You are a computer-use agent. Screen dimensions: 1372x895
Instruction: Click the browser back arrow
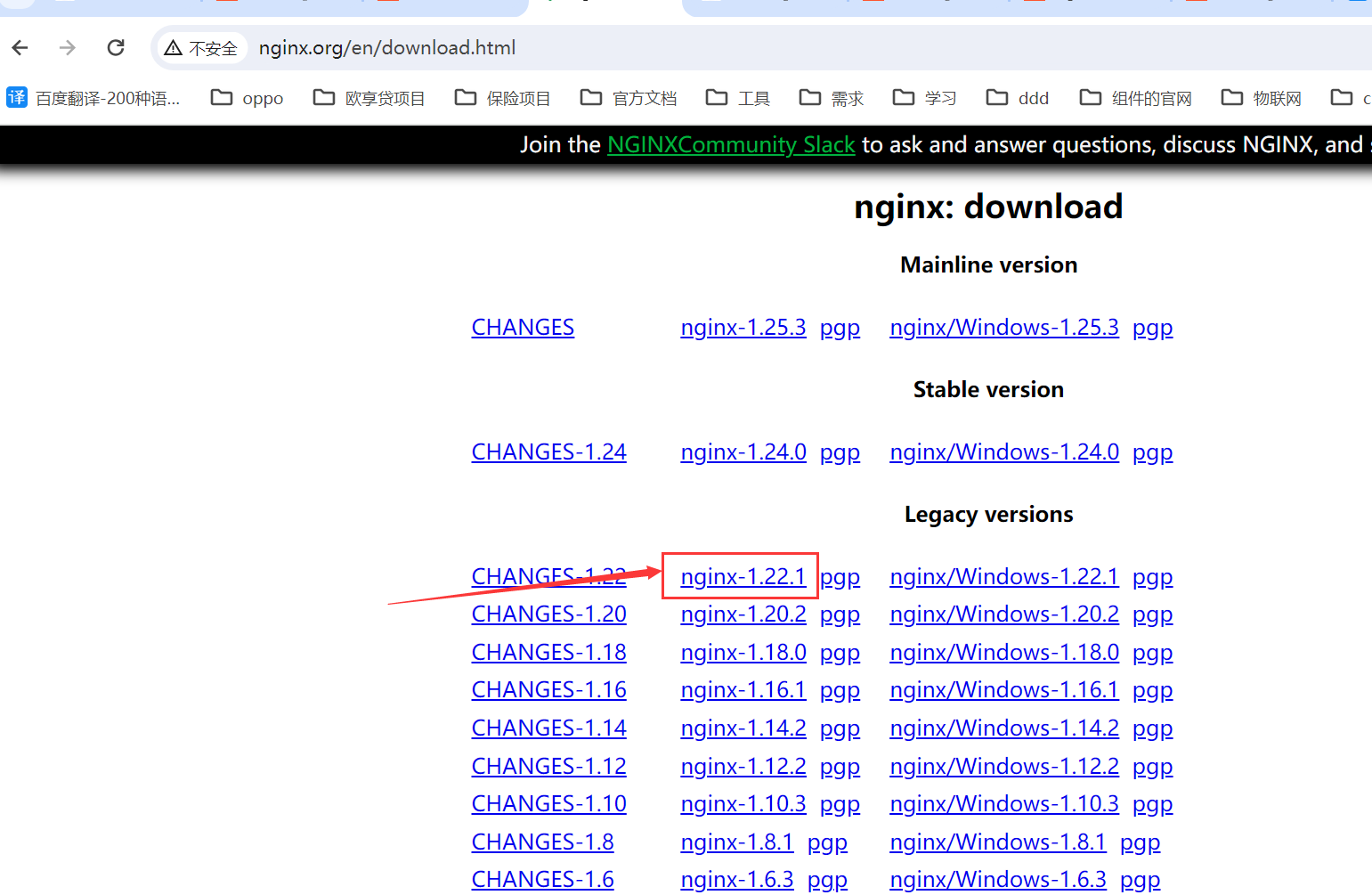coord(20,48)
